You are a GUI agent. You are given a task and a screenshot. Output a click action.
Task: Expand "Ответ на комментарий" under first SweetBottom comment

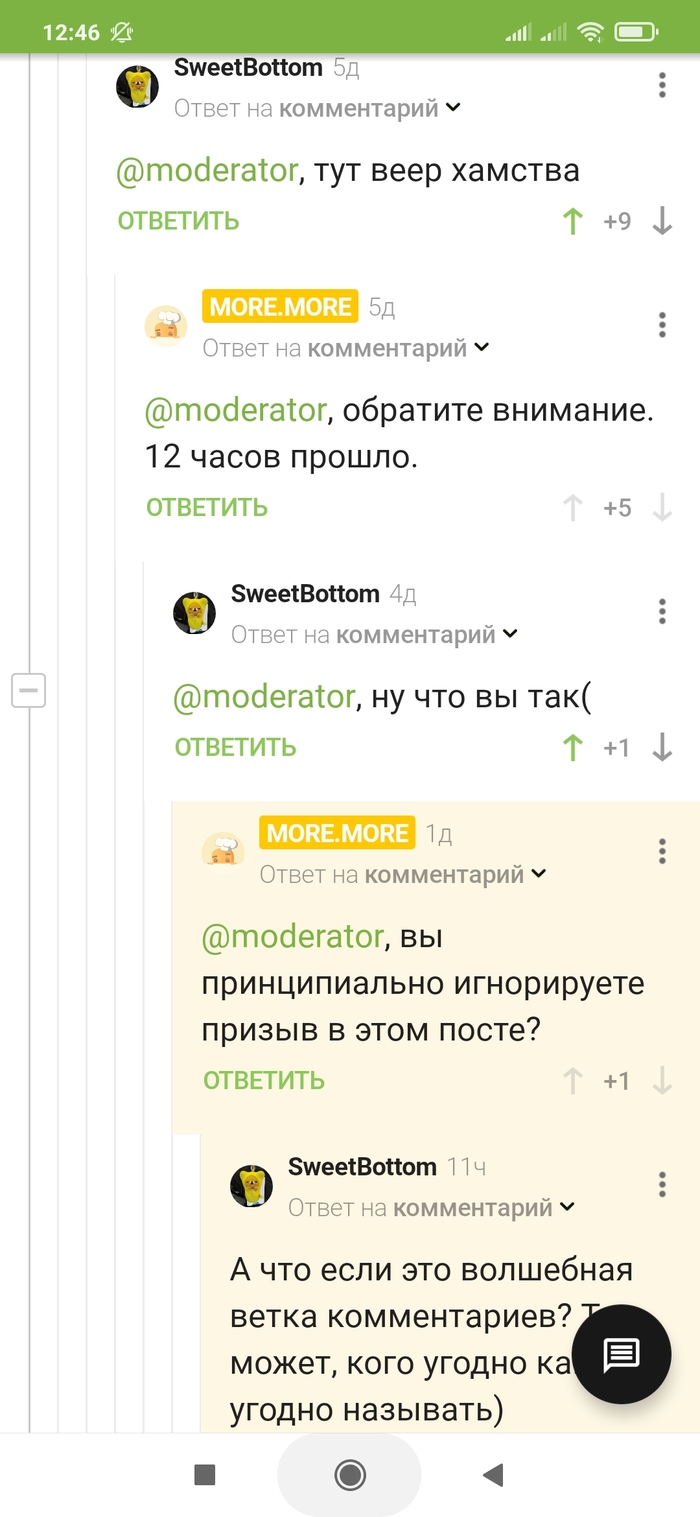317,108
